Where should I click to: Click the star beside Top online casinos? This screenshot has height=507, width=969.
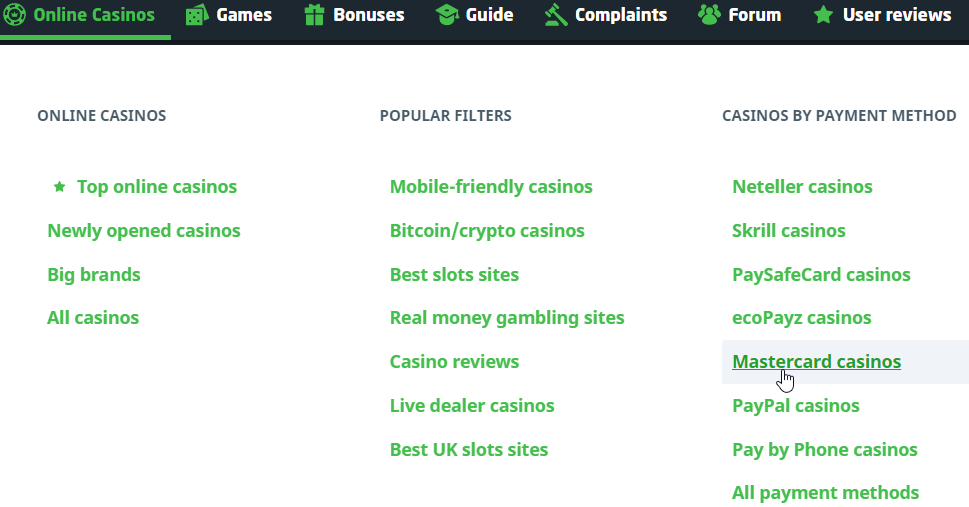[59, 187]
